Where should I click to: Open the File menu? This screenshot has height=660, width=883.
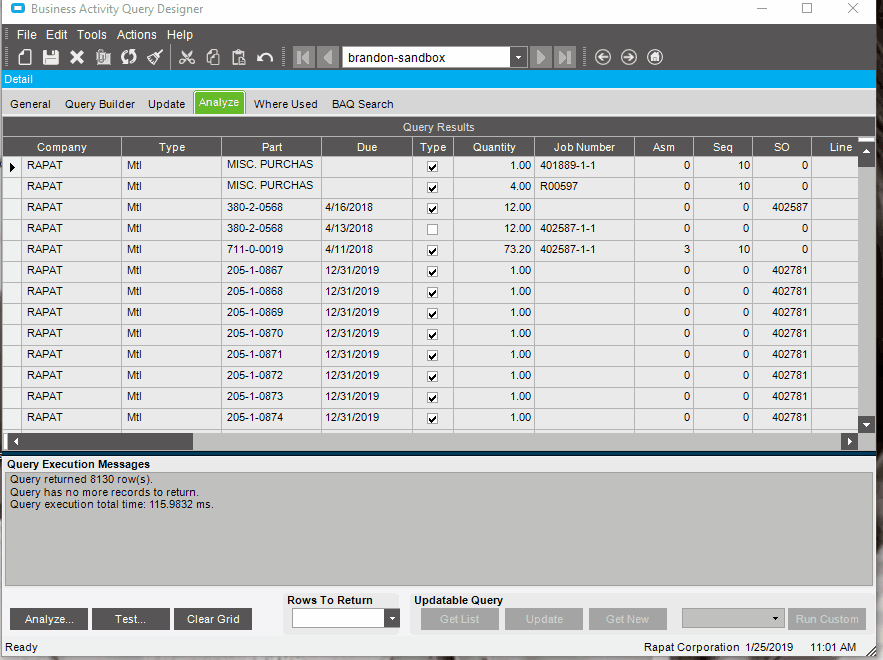(26, 35)
